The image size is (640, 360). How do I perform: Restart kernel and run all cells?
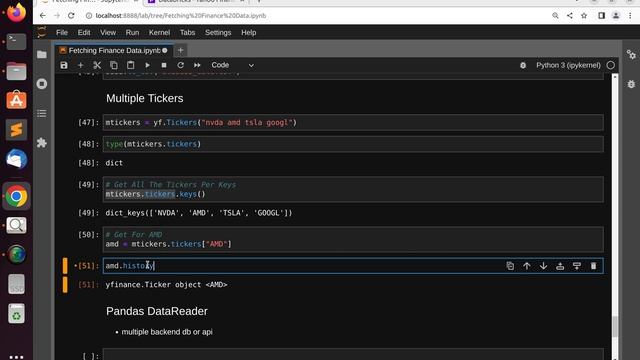point(197,65)
